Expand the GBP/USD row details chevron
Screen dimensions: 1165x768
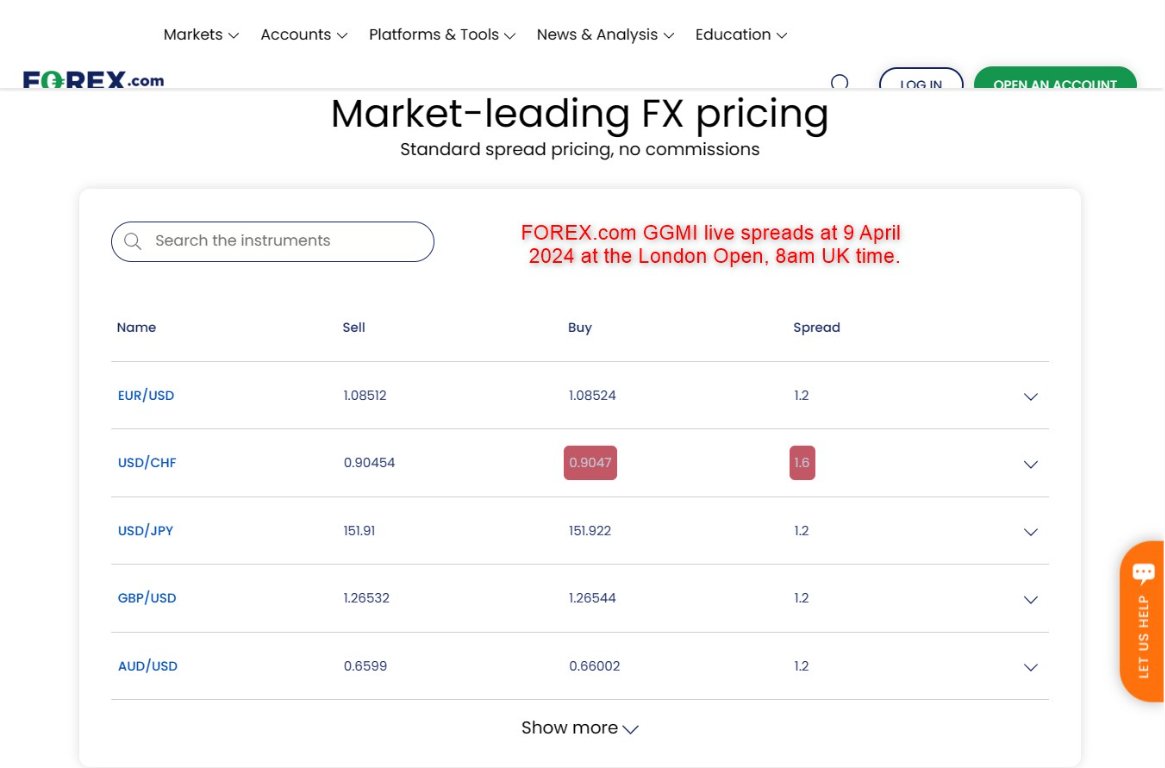tap(1030, 600)
